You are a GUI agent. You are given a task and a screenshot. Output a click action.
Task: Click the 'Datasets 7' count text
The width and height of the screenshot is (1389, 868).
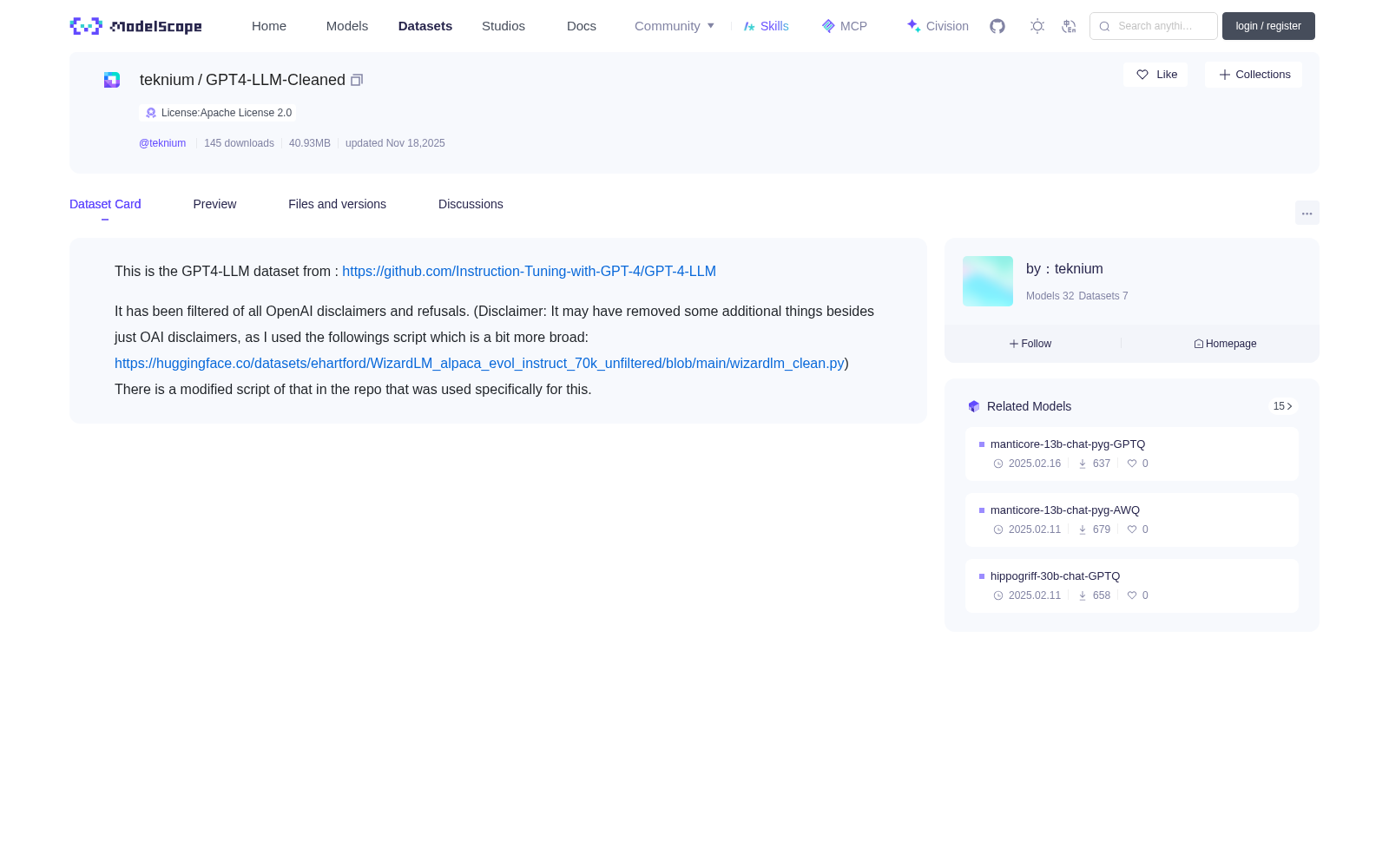tap(1103, 296)
